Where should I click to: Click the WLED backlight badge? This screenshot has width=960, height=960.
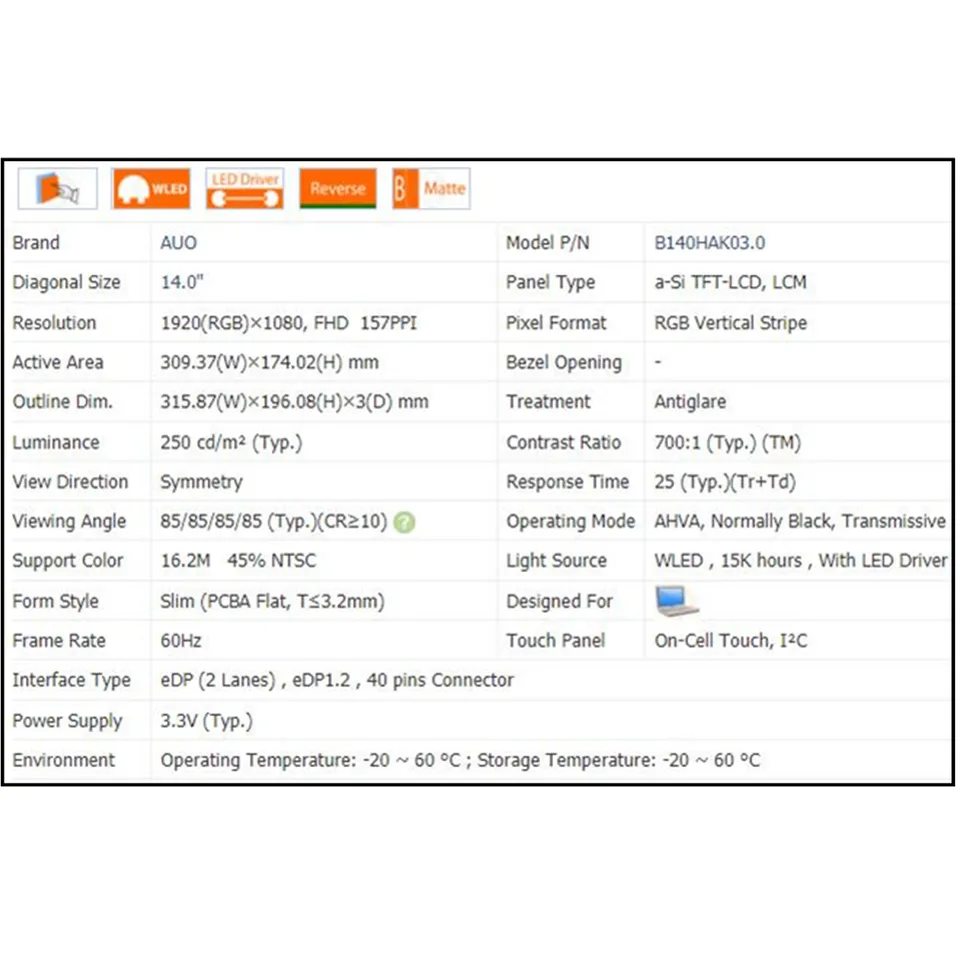tap(151, 189)
